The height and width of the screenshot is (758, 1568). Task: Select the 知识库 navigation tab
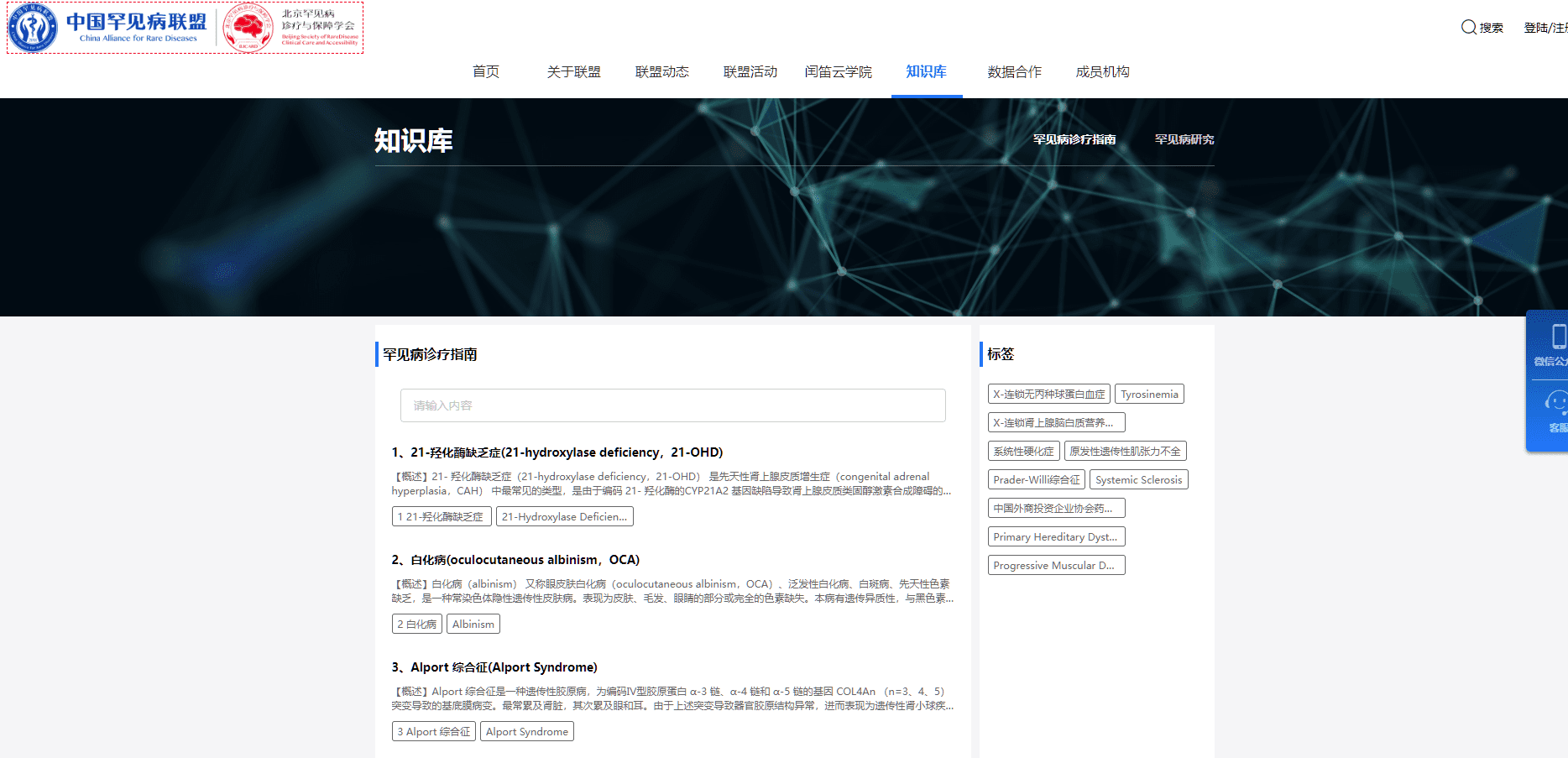click(927, 72)
